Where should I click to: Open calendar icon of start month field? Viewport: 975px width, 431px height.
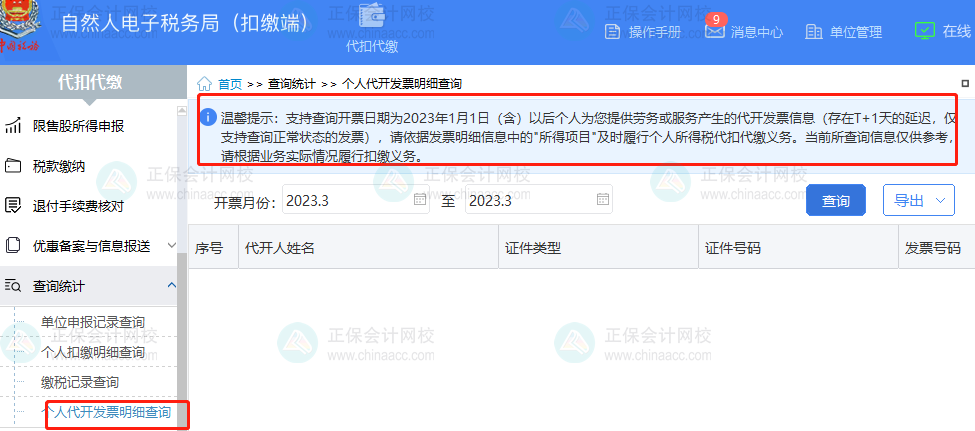[420, 199]
